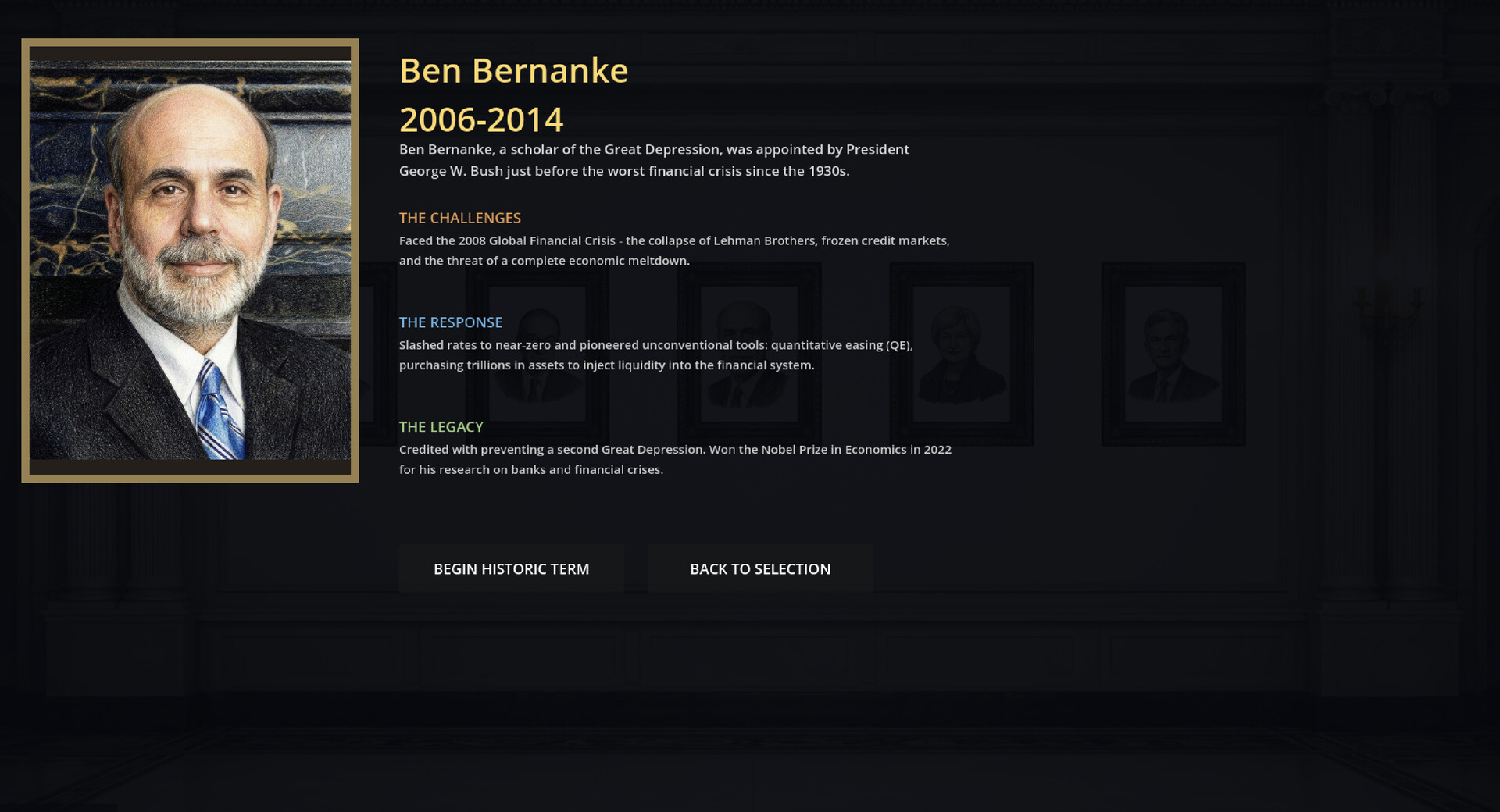Click the 2006-2014 term dates

[480, 119]
